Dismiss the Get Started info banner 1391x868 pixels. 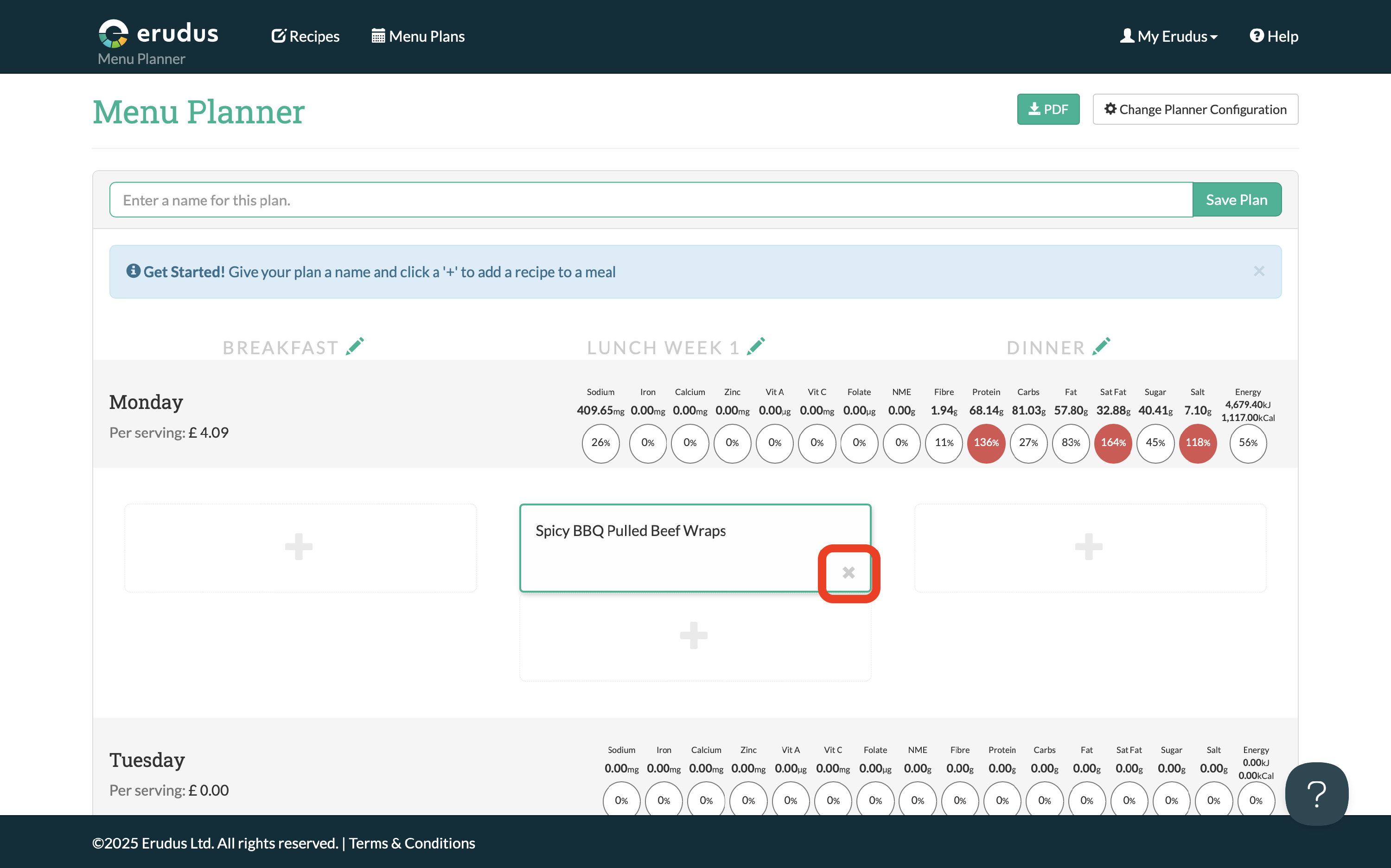[x=1259, y=272]
